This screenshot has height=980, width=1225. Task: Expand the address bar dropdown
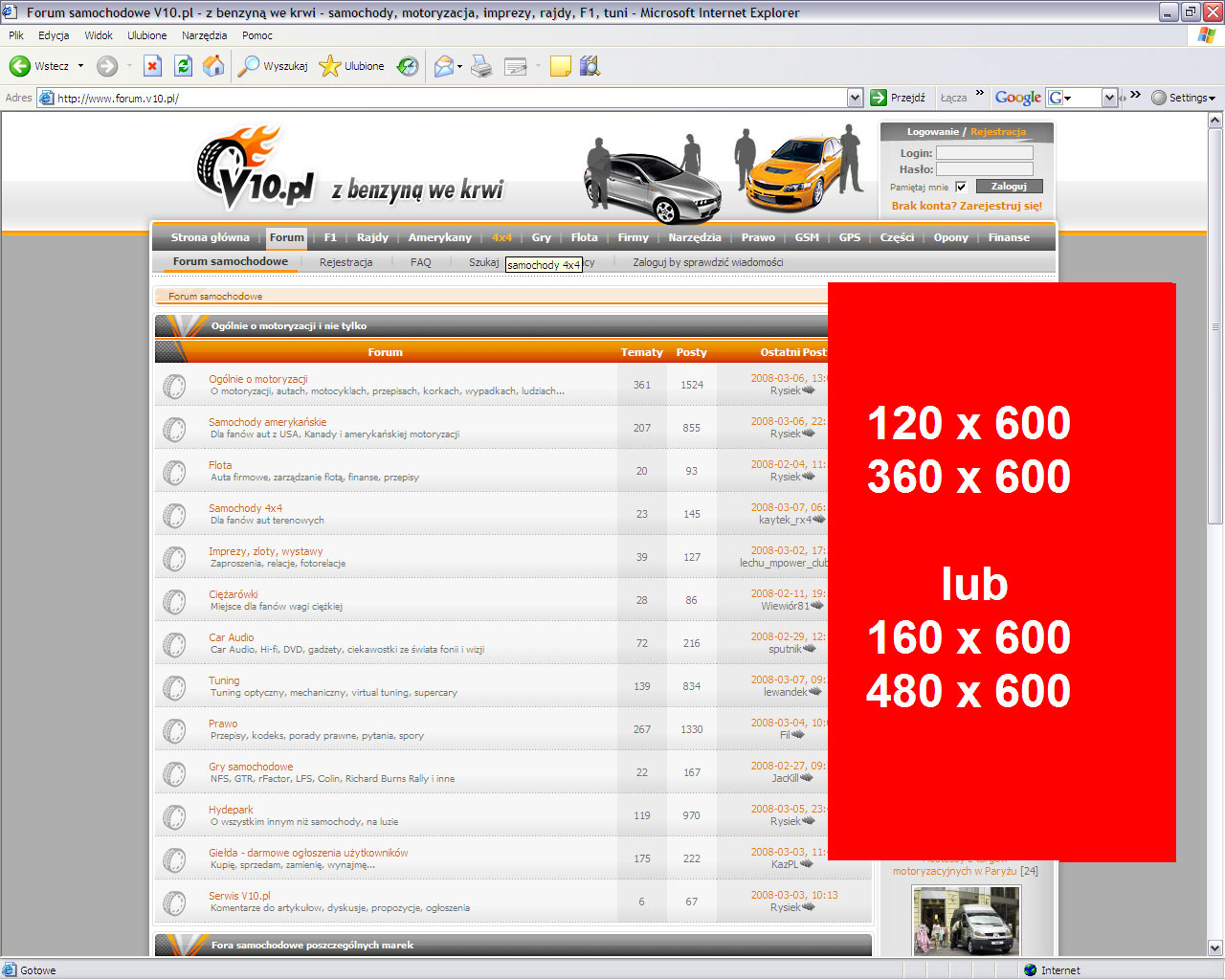click(x=855, y=98)
